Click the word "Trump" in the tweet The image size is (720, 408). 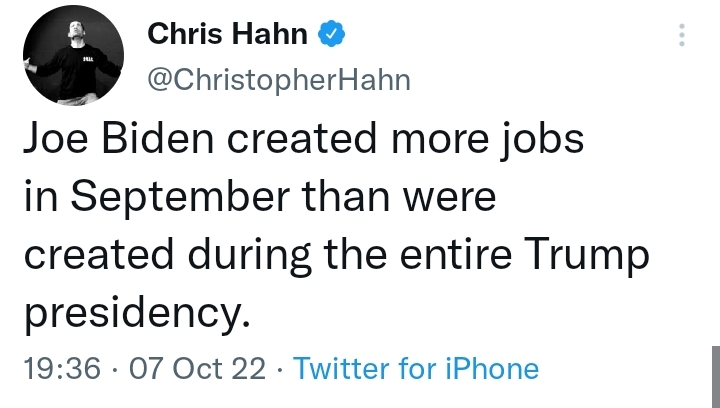586,255
